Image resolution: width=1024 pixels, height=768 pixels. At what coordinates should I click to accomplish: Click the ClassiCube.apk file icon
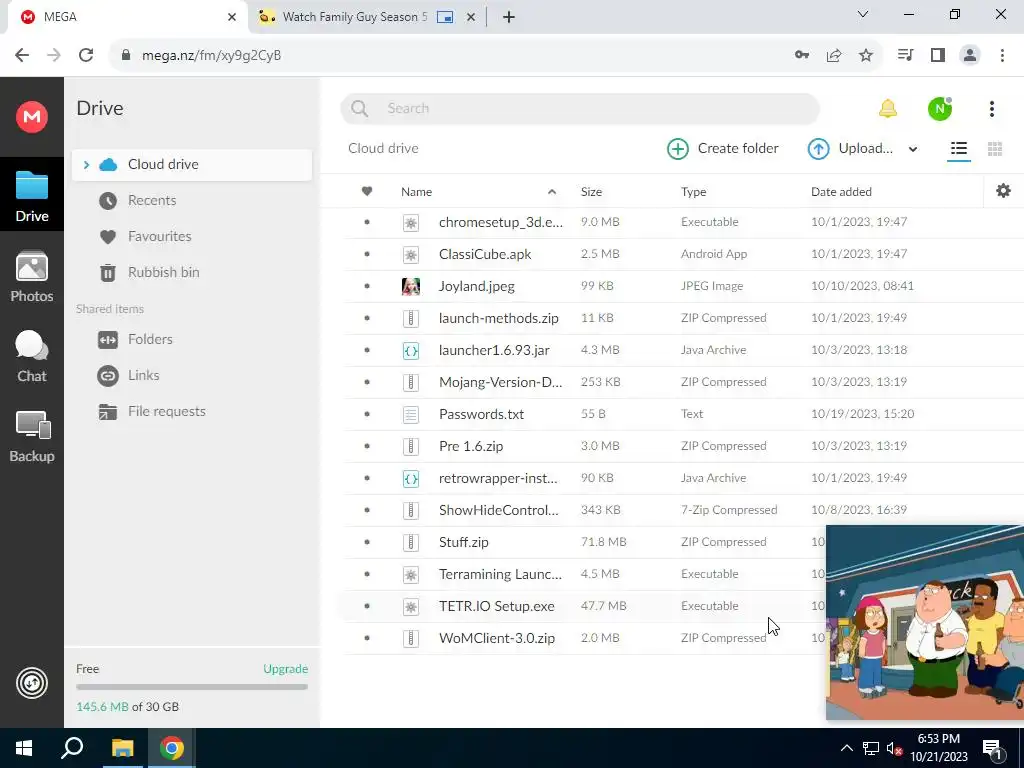pyautogui.click(x=411, y=254)
